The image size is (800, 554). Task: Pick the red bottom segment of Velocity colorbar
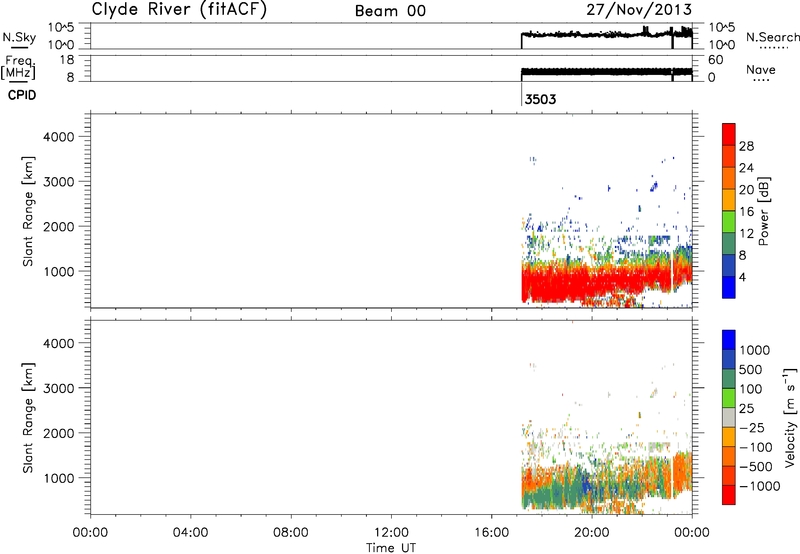[729, 495]
